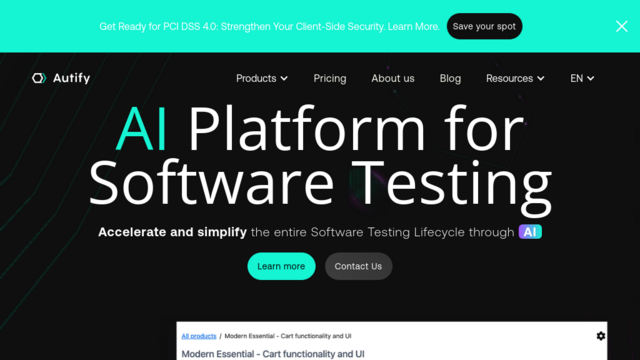Go to the Pricing page
Image resolution: width=640 pixels, height=360 pixels.
tap(330, 78)
